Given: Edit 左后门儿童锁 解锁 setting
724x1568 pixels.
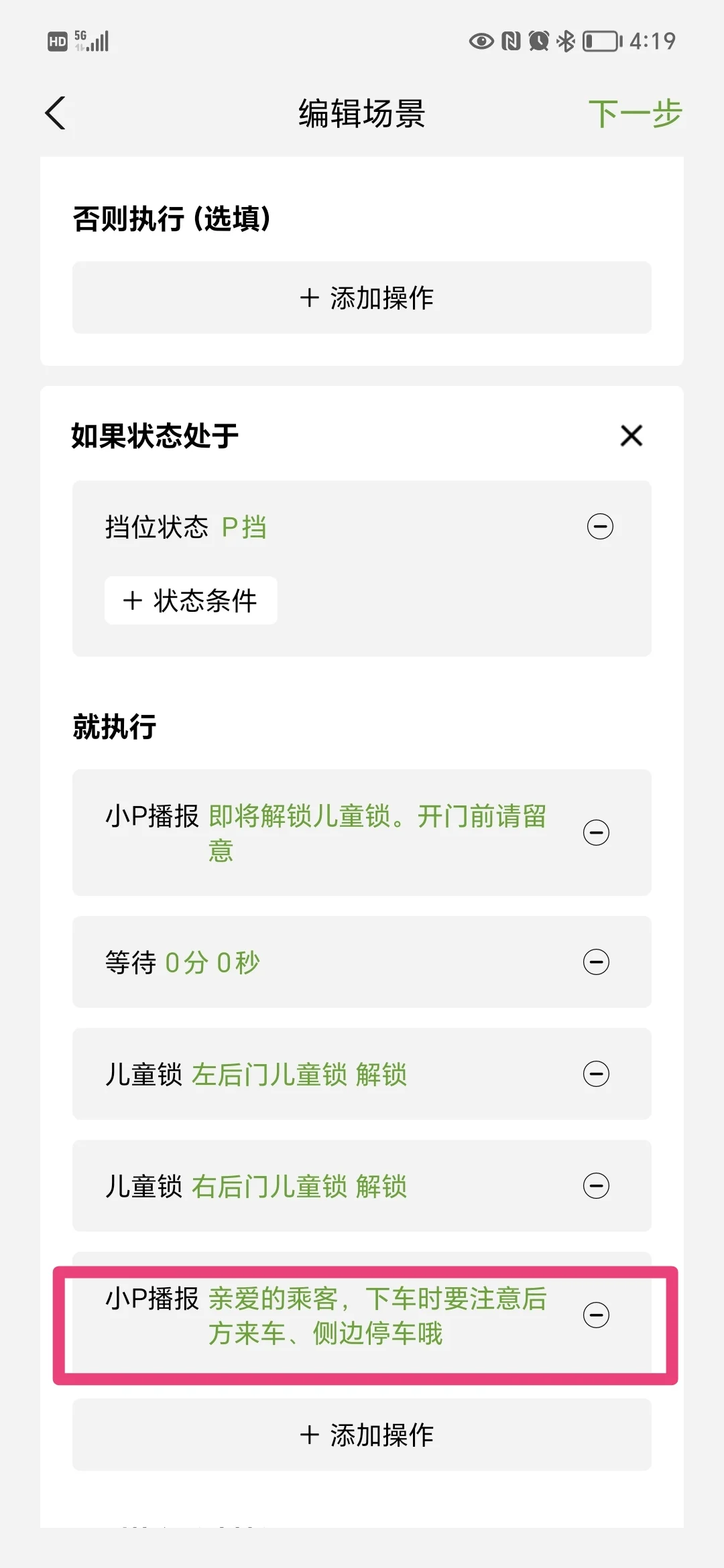Looking at the screenshot, I should [300, 1075].
